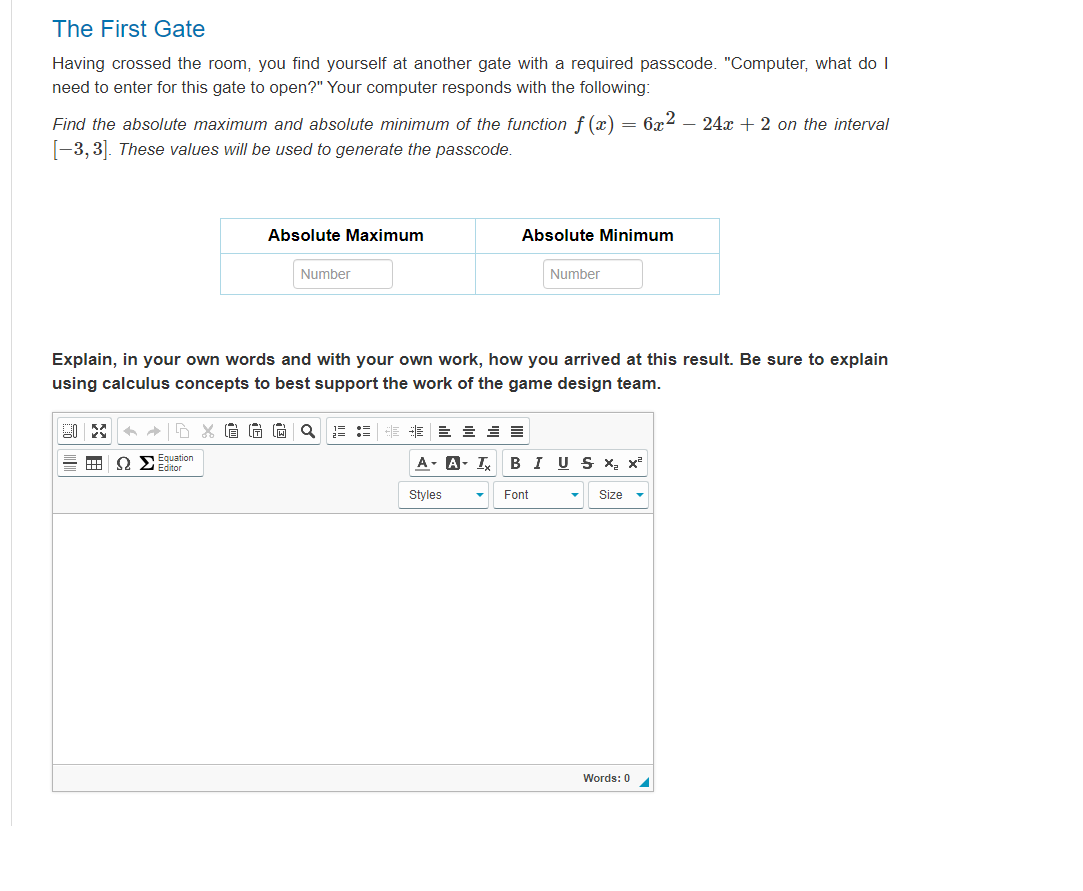Paste from Word using the toolbar

pyautogui.click(x=282, y=430)
